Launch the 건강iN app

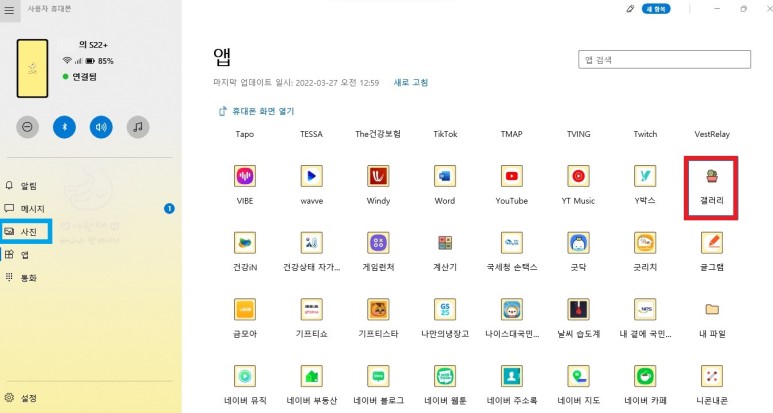(x=245, y=242)
